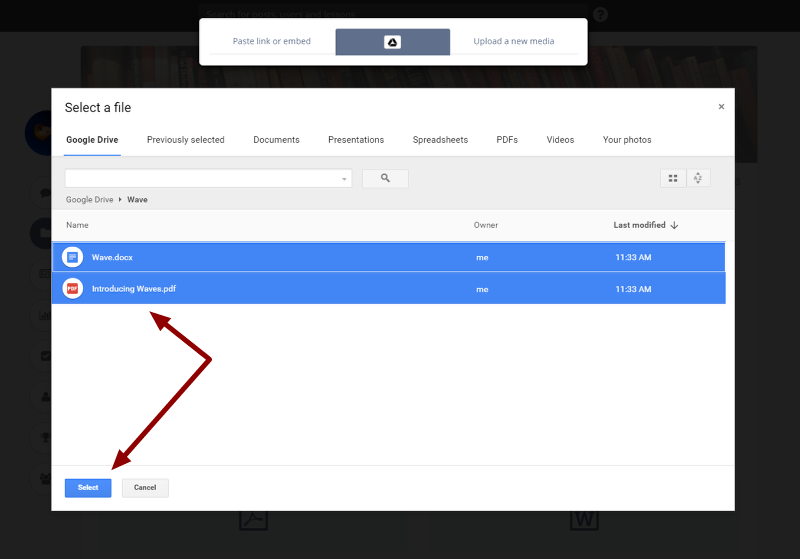800x559 pixels.
Task: Open the PDFs tab
Action: pyautogui.click(x=507, y=140)
